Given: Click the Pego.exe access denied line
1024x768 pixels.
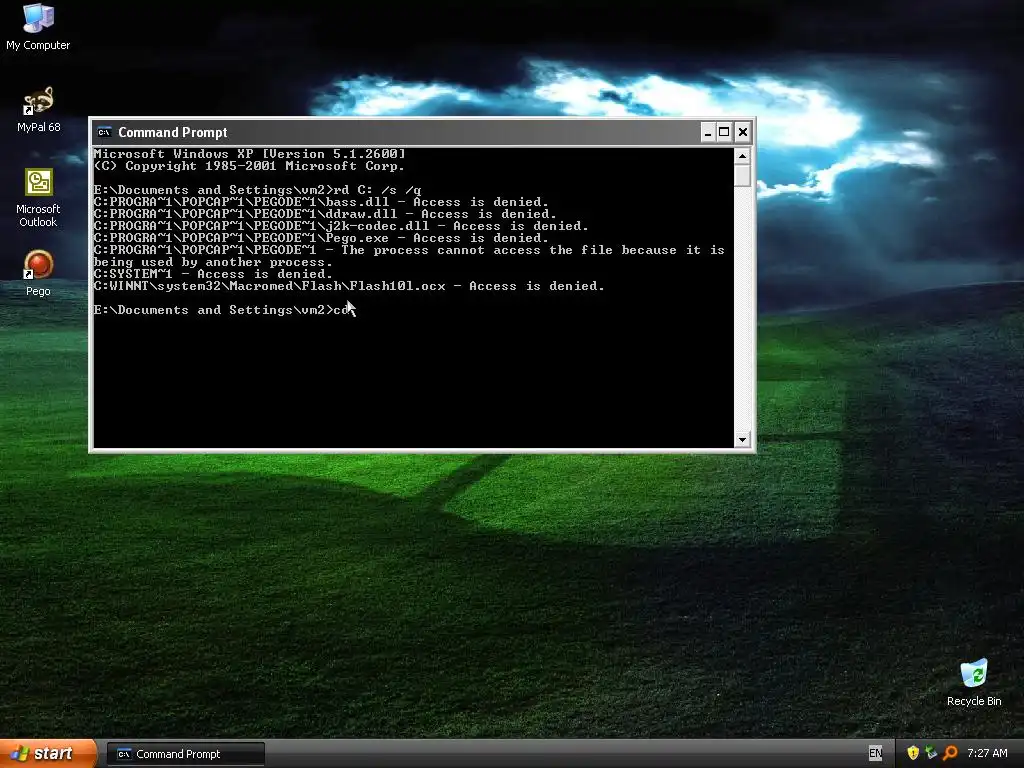Looking at the screenshot, I should pos(321,238).
